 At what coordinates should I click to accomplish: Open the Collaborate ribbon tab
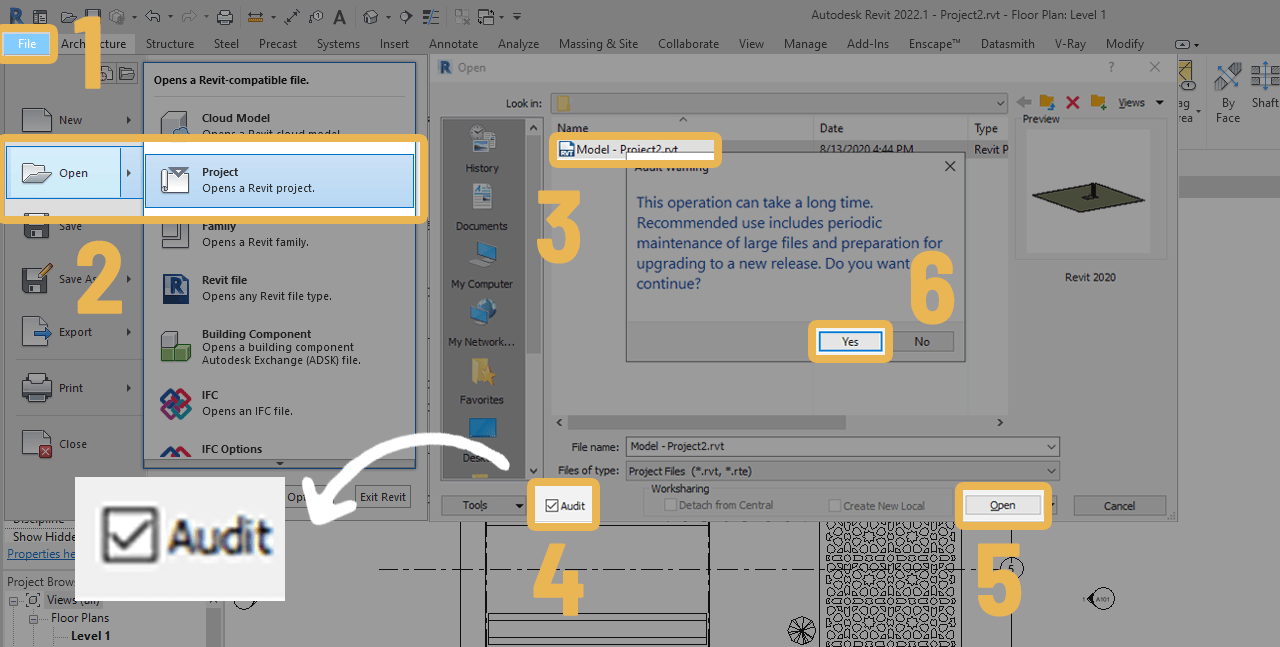coord(688,44)
